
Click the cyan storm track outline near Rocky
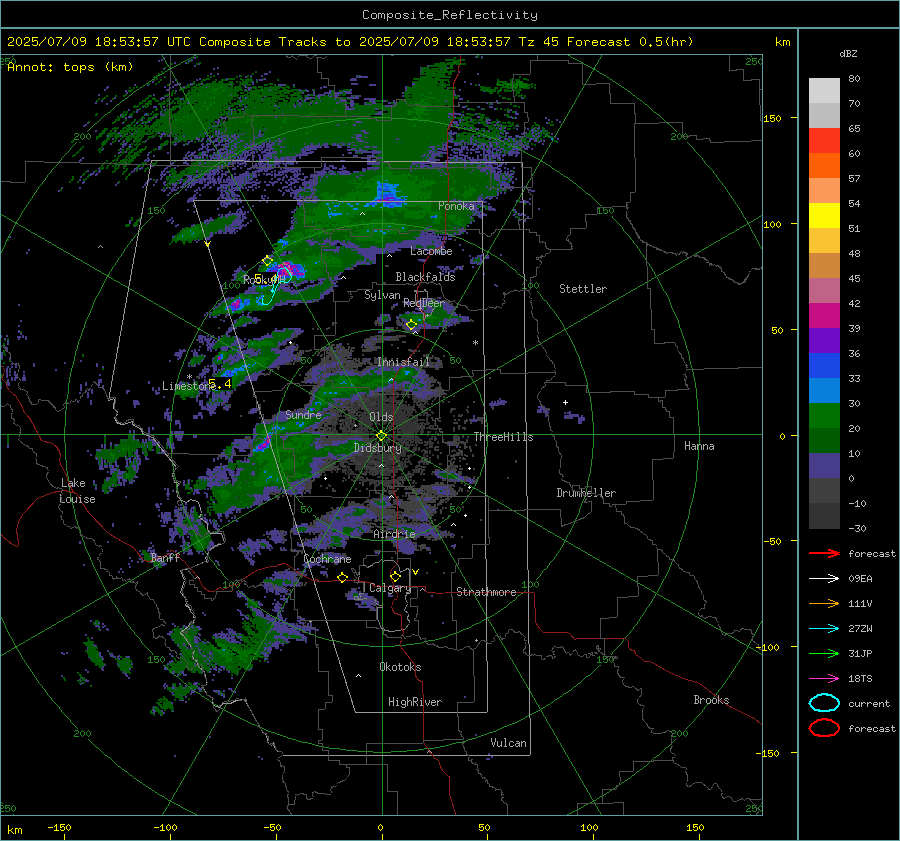[x=277, y=285]
